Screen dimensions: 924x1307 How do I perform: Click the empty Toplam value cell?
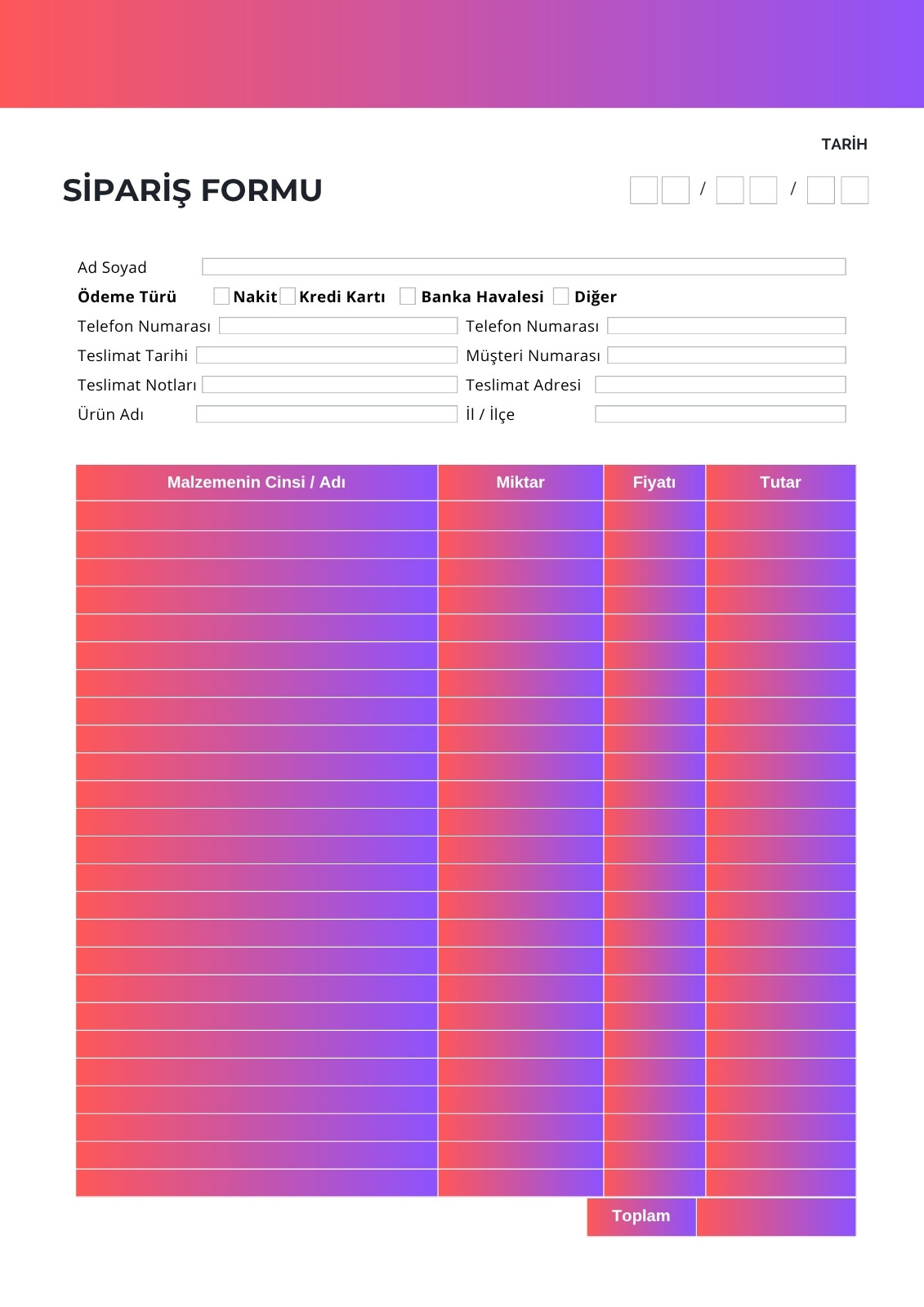click(x=776, y=1216)
